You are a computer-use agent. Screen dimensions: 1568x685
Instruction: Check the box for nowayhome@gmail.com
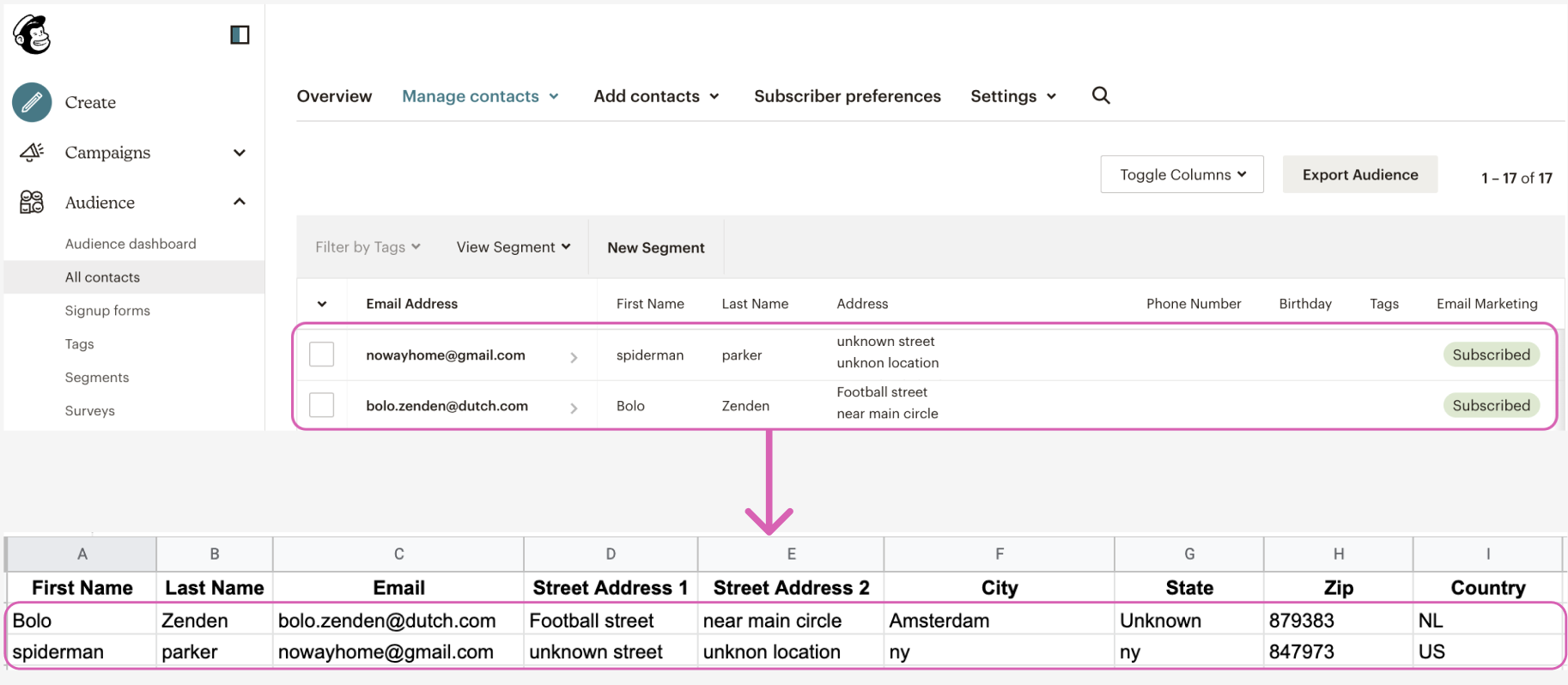click(321, 355)
